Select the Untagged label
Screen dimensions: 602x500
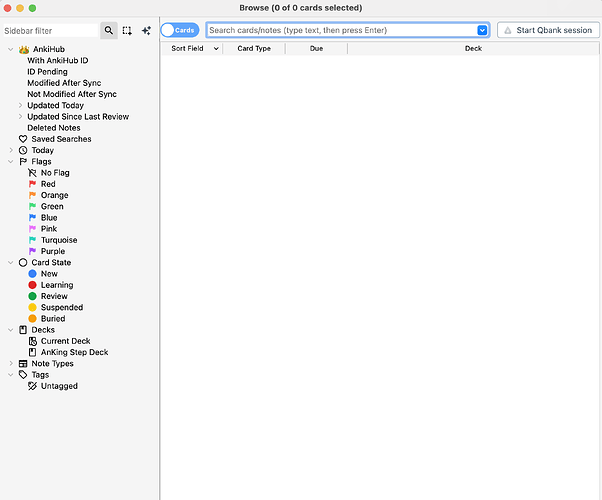coord(59,386)
